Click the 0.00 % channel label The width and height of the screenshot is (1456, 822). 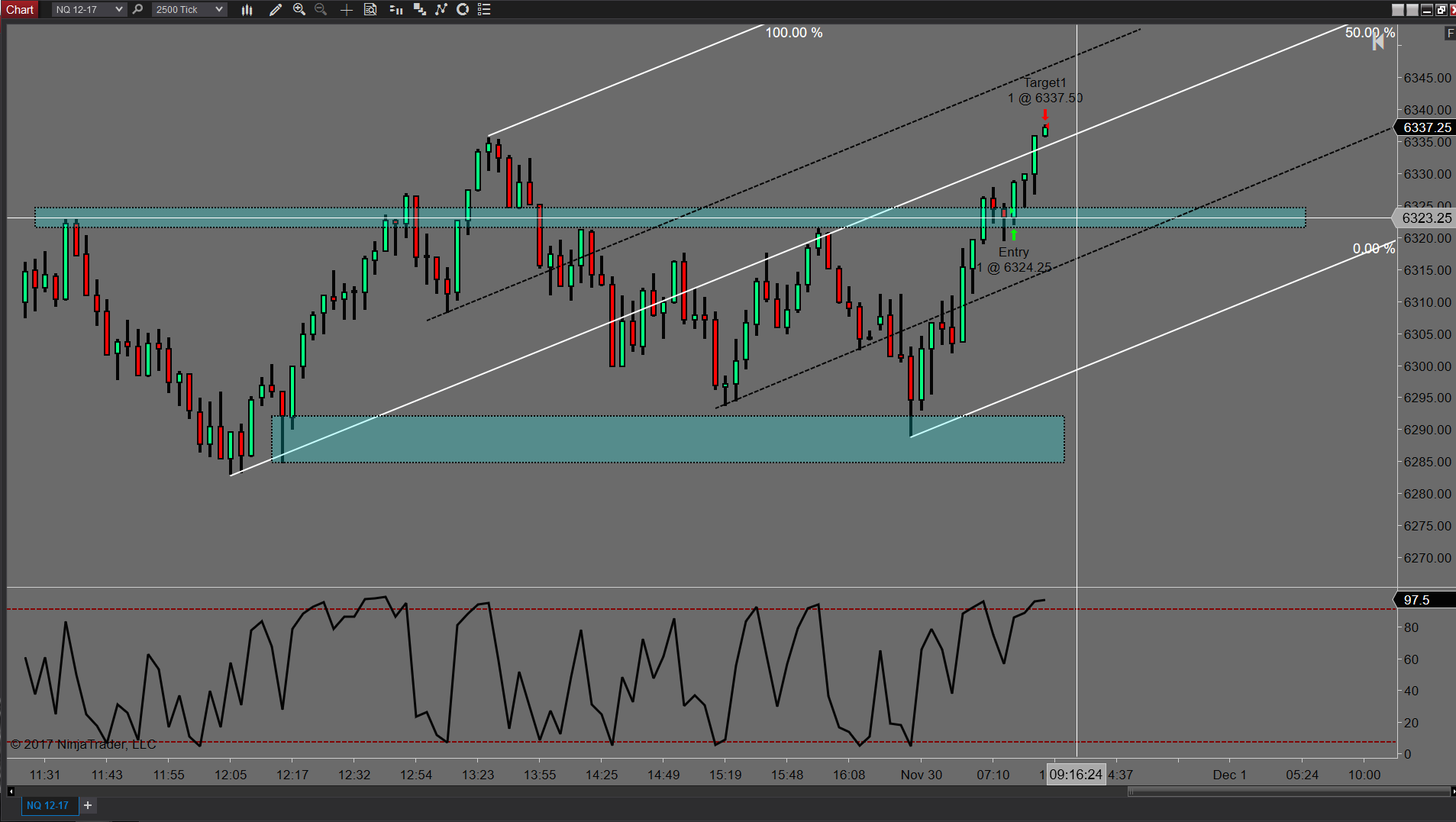click(x=1374, y=249)
